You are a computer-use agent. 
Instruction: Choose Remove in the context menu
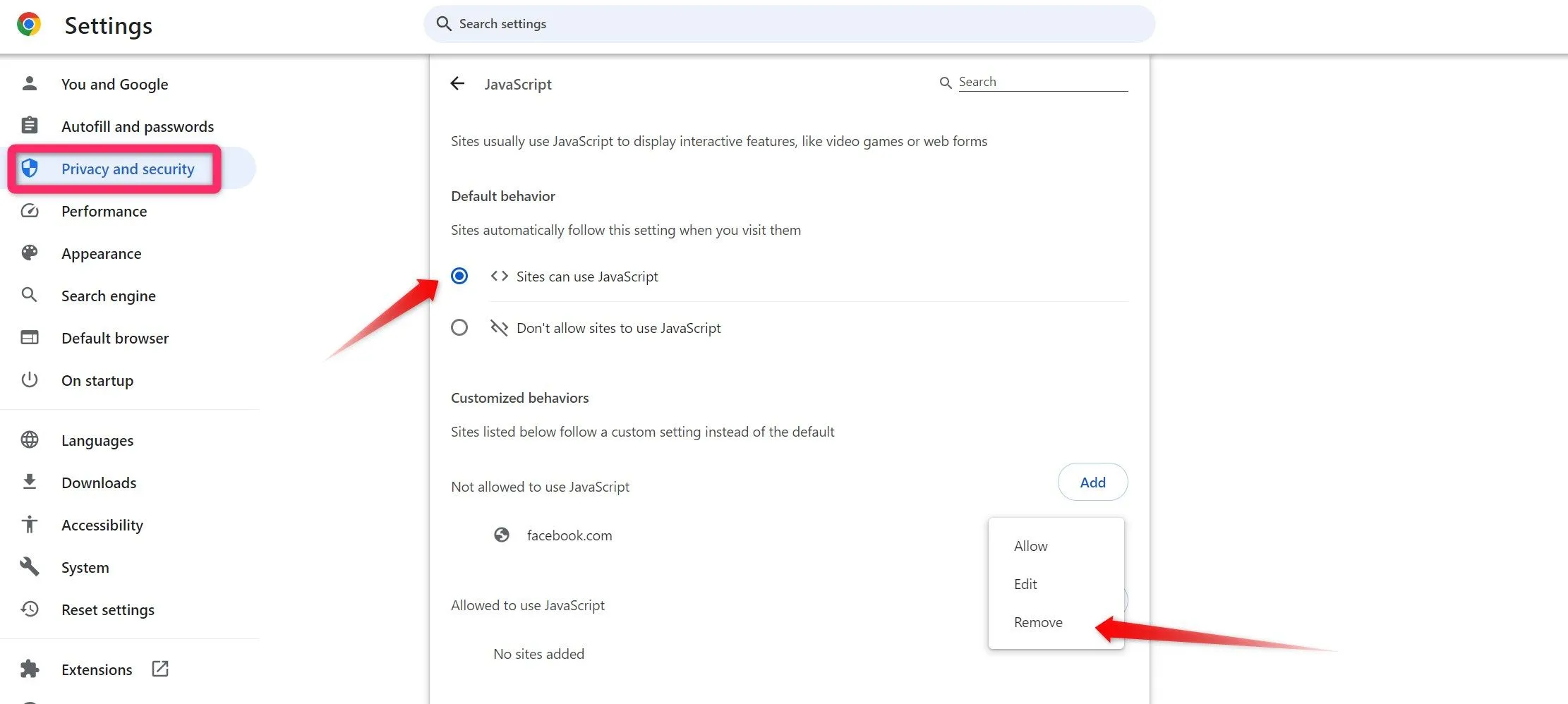1056,622
